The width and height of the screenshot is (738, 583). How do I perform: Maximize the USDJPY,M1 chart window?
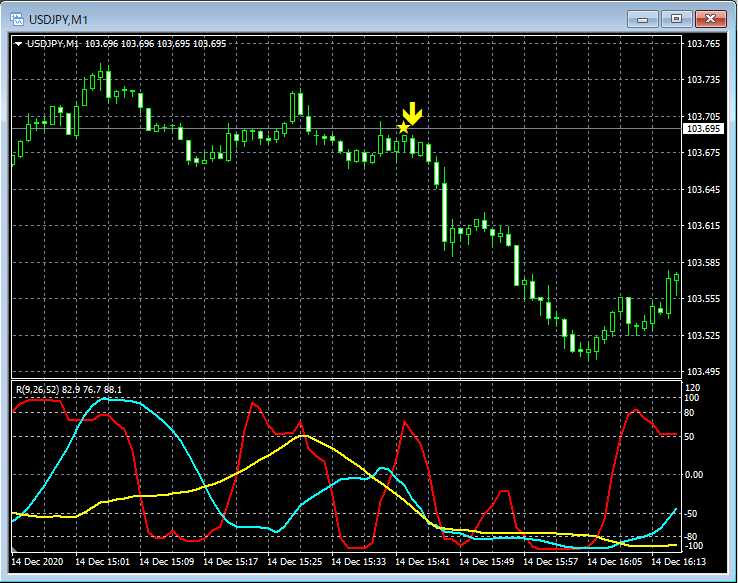coord(676,18)
